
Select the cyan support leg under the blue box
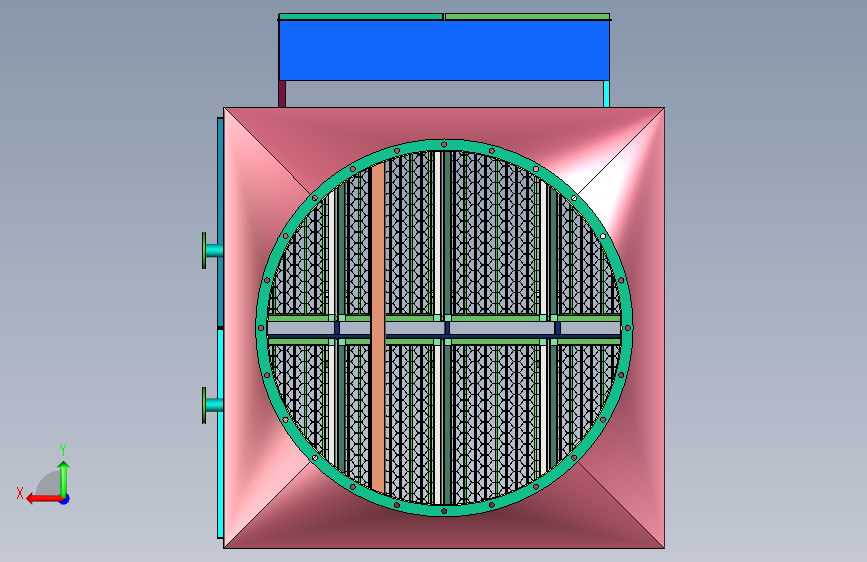607,94
